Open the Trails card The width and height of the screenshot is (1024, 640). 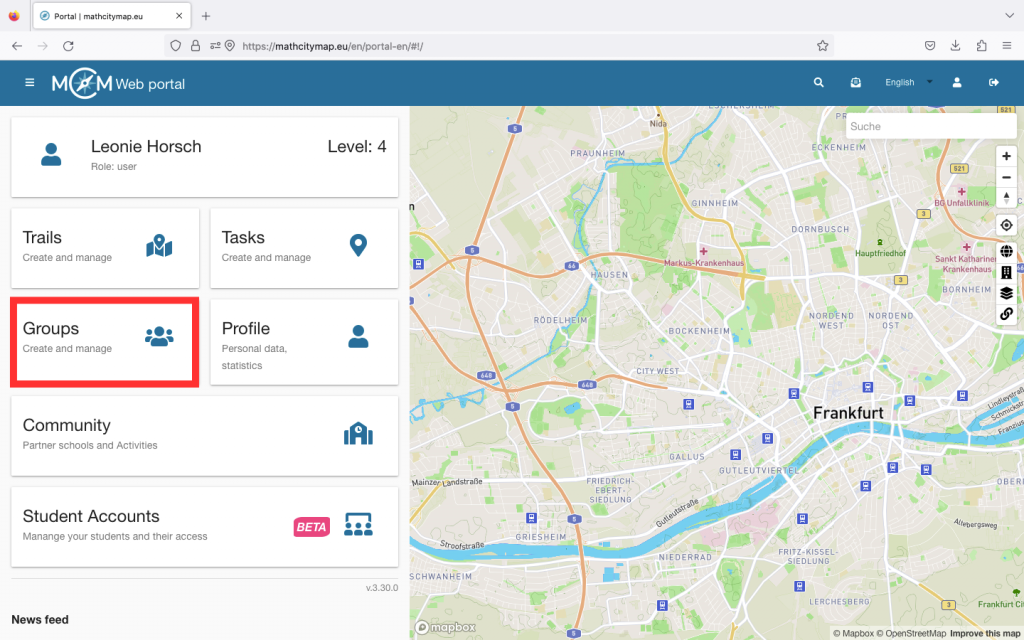pyautogui.click(x=105, y=247)
